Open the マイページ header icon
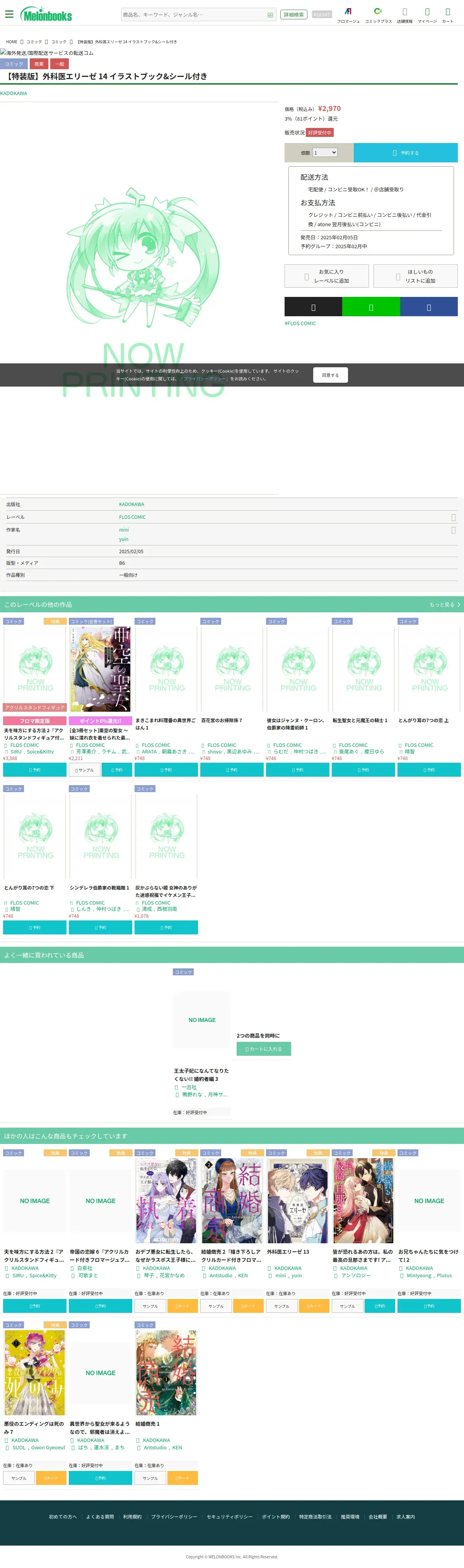 coord(428,15)
